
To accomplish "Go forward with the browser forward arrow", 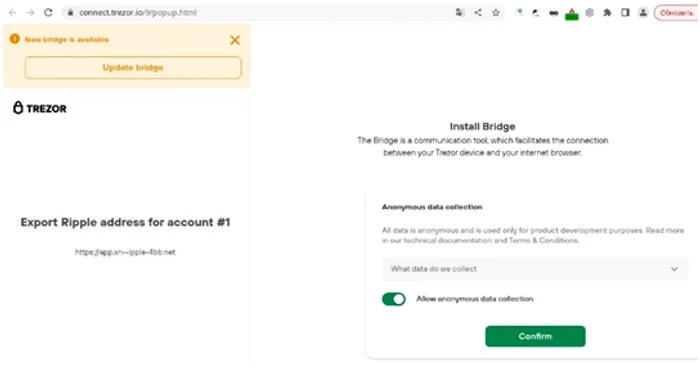I will pos(30,13).
